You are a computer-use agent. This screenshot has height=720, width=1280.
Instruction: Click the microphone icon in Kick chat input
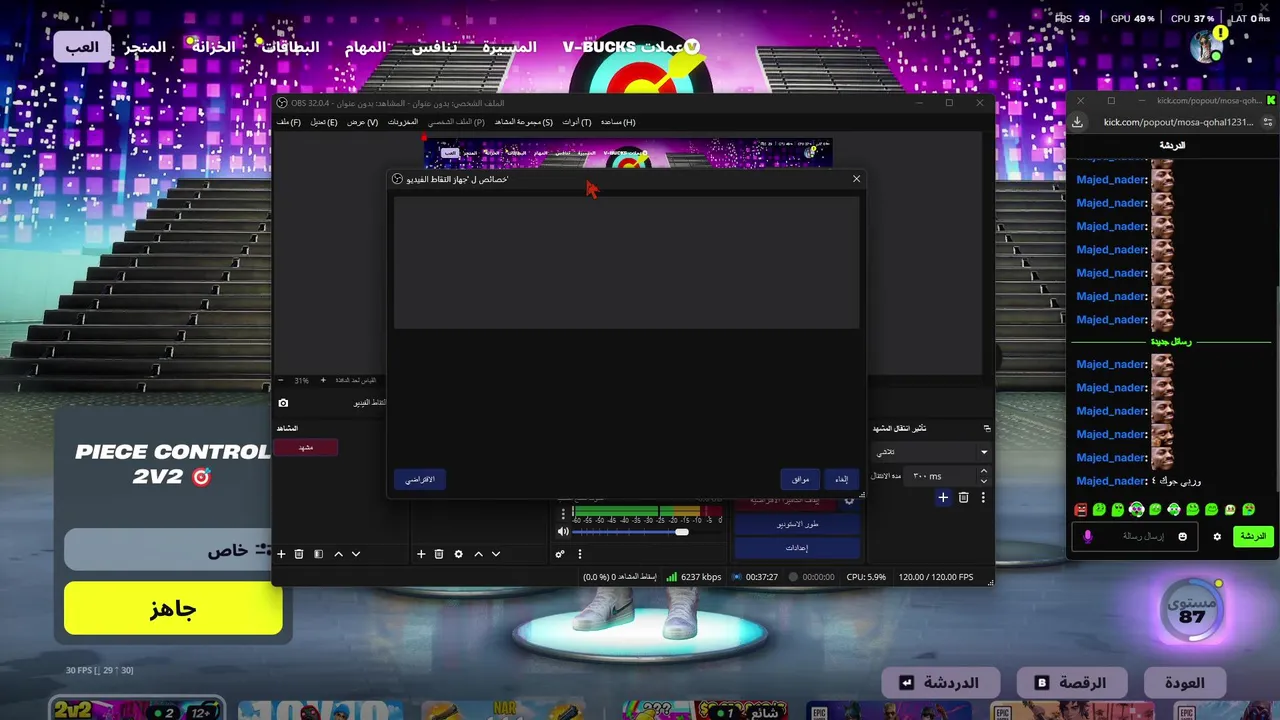click(1088, 537)
